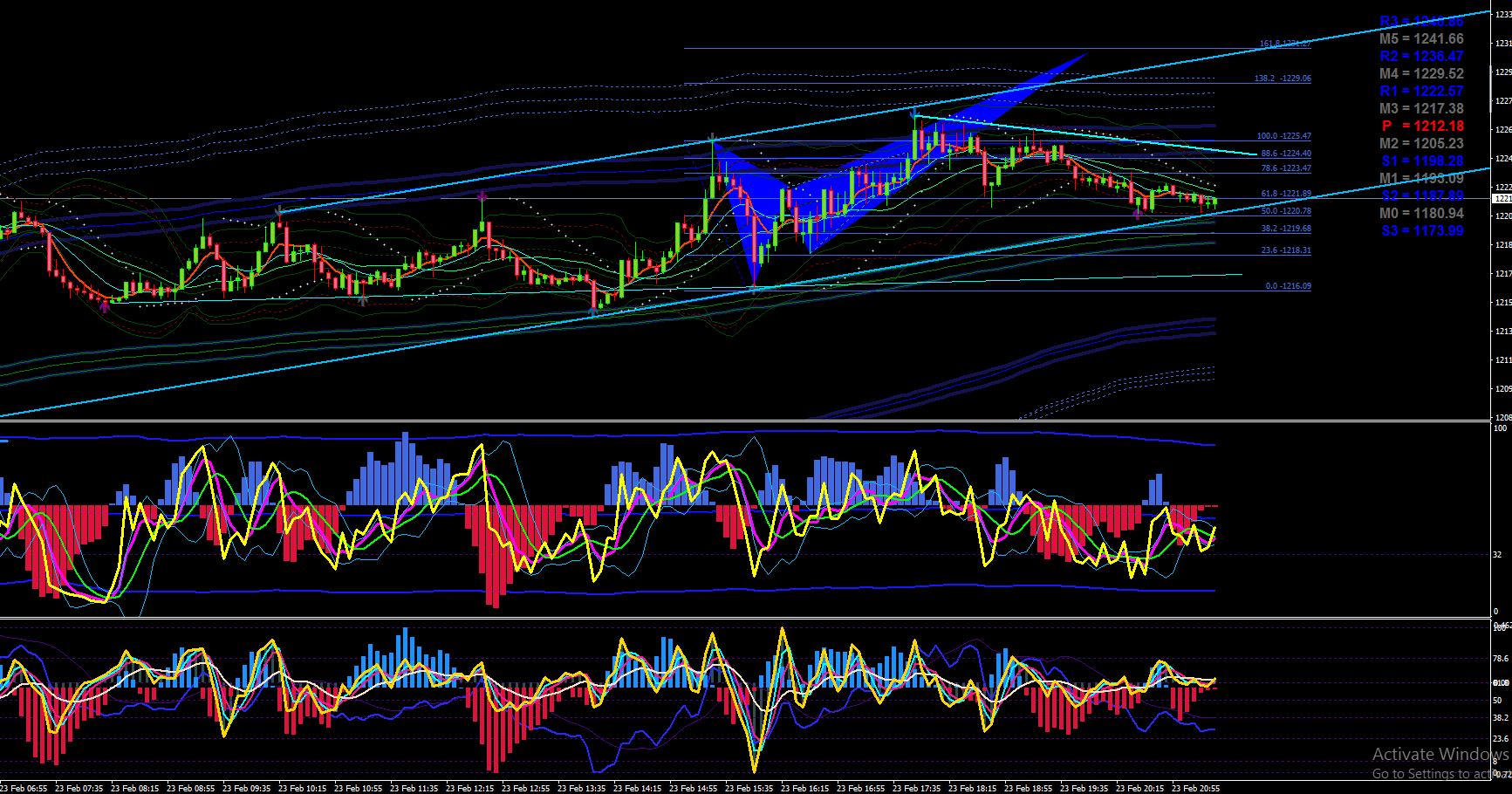
Task: Select the 23 Feb 20:55 time label
Action: tap(1195, 788)
